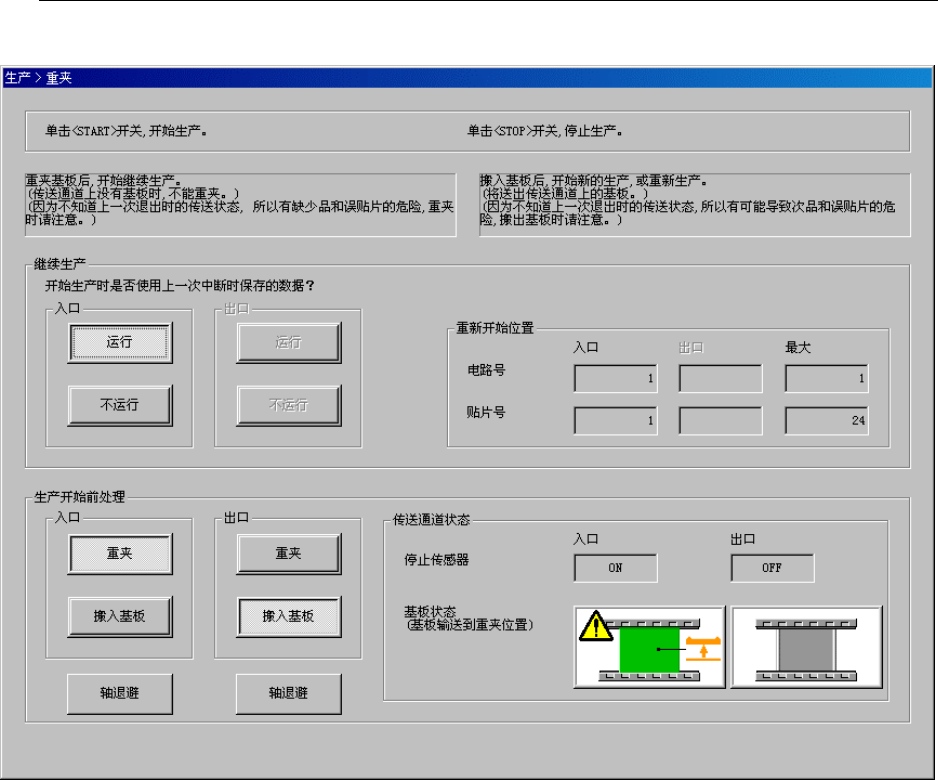Click 轴退避 button below 入口 group
The width and height of the screenshot is (938, 780).
(x=120, y=694)
